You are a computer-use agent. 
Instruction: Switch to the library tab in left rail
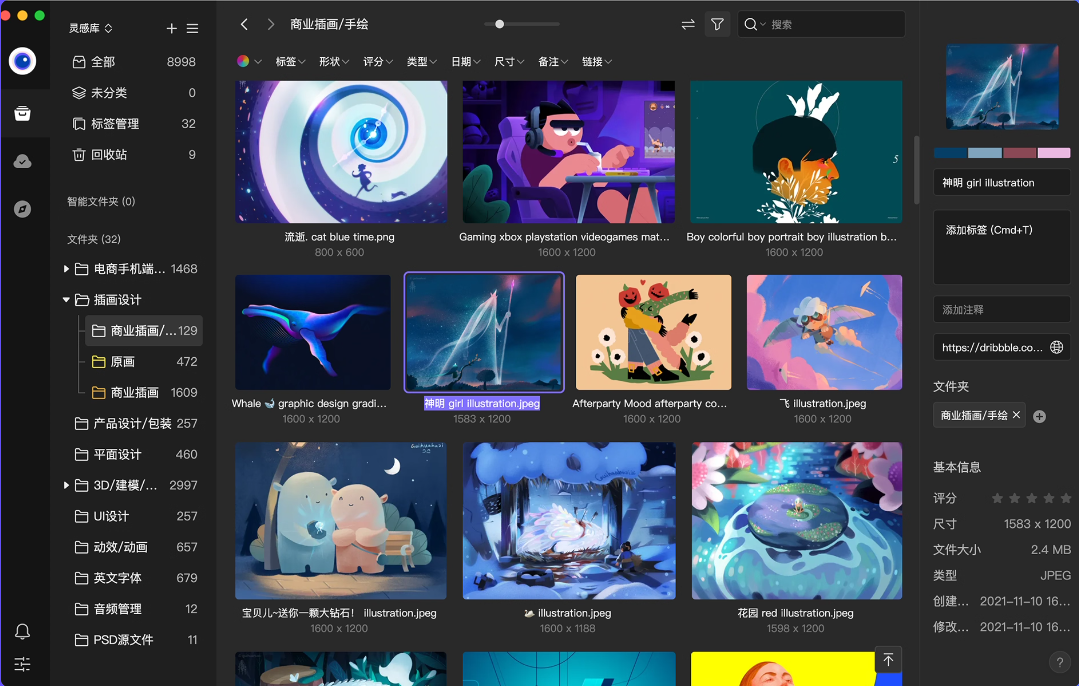click(x=23, y=113)
